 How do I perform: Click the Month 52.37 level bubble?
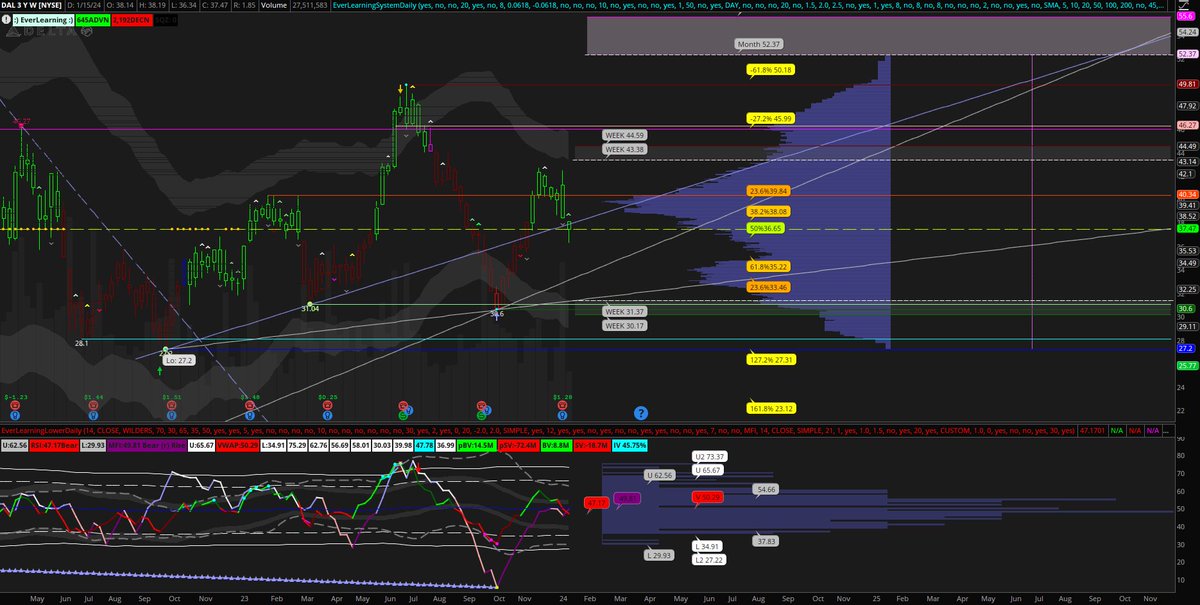pyautogui.click(x=760, y=44)
